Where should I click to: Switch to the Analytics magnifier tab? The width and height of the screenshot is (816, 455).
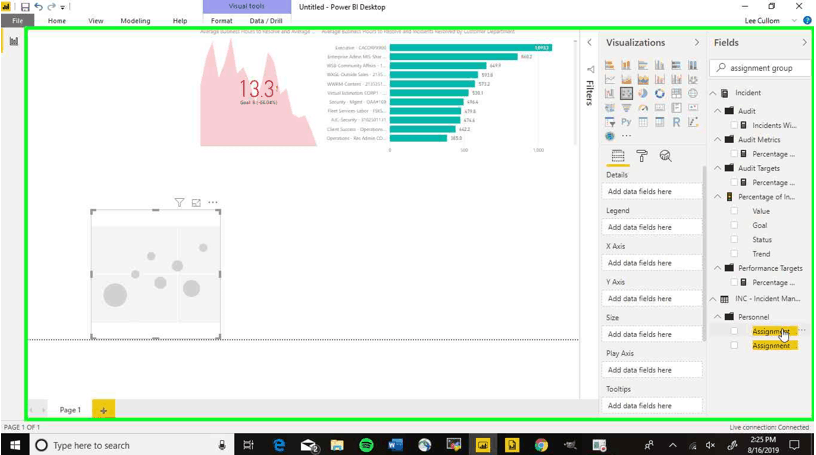[666, 156]
